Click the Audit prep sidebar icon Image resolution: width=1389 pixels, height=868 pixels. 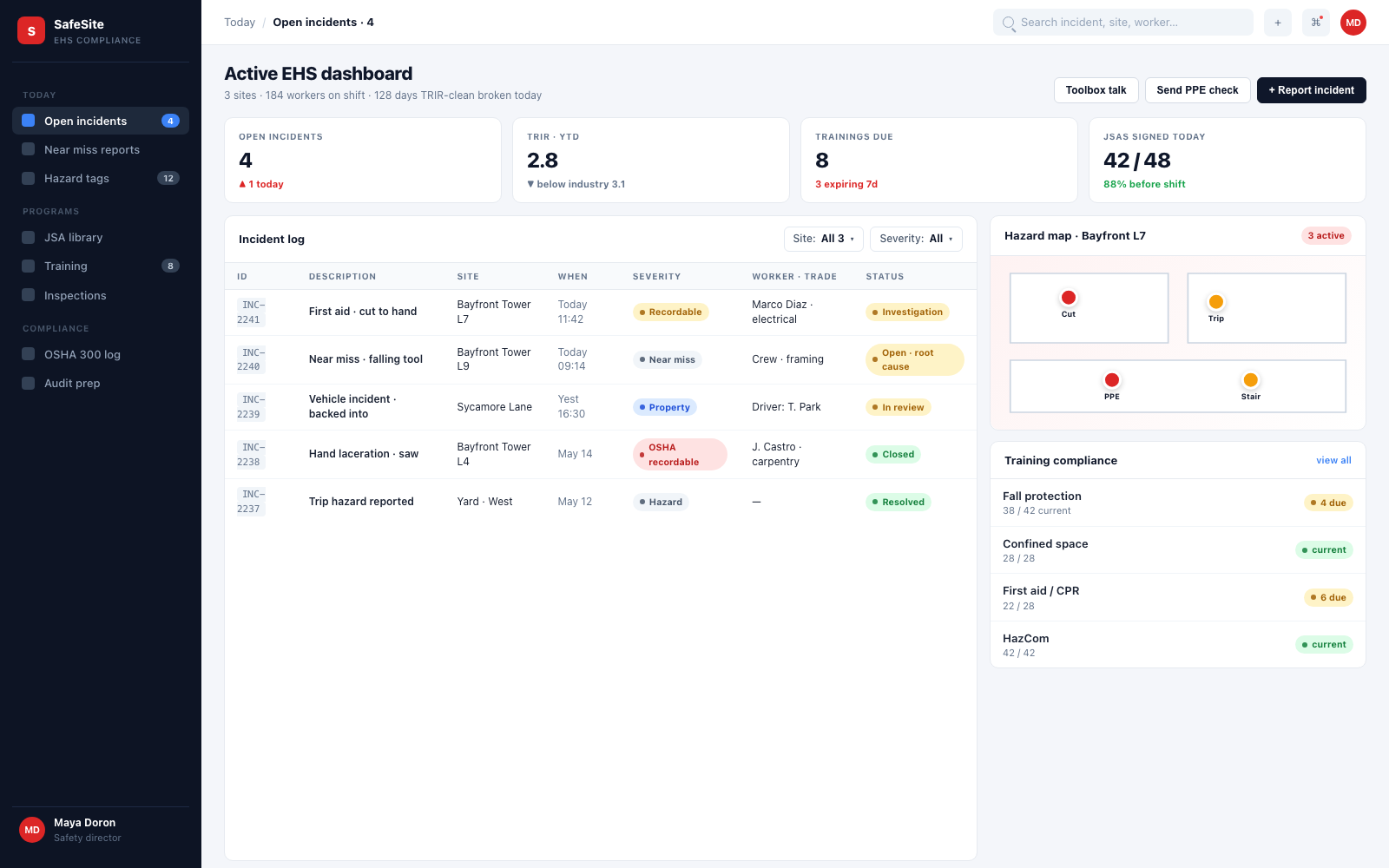tap(29, 383)
